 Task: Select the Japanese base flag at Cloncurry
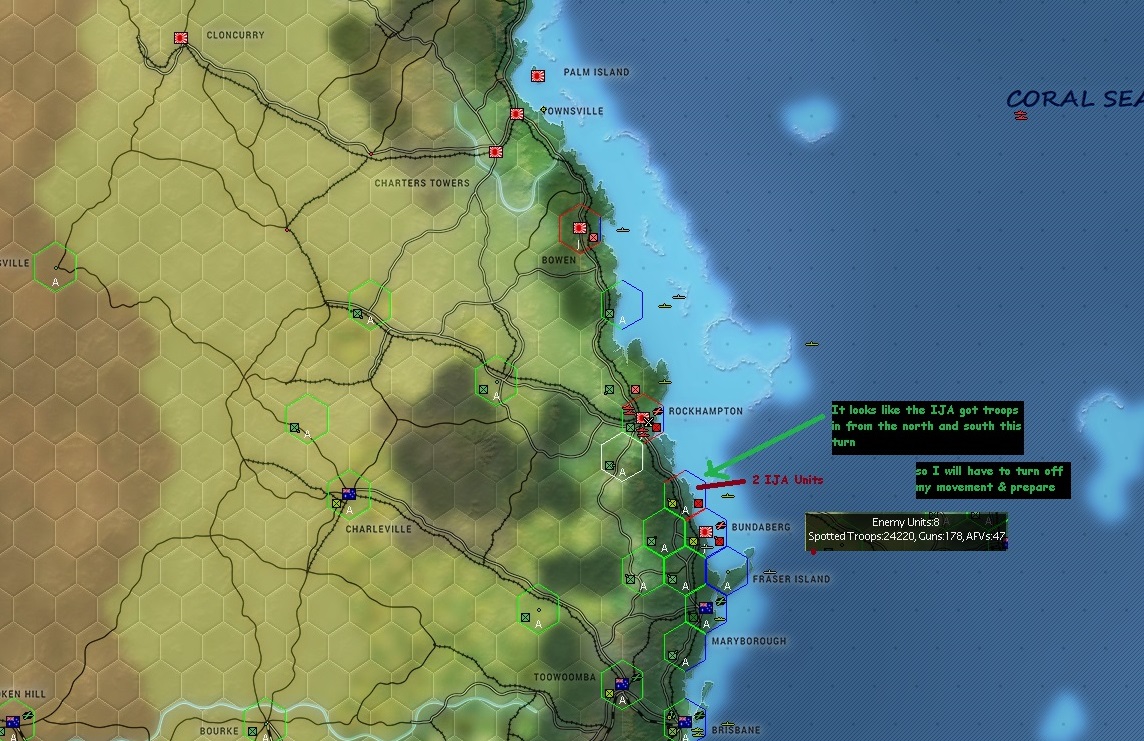pyautogui.click(x=181, y=38)
